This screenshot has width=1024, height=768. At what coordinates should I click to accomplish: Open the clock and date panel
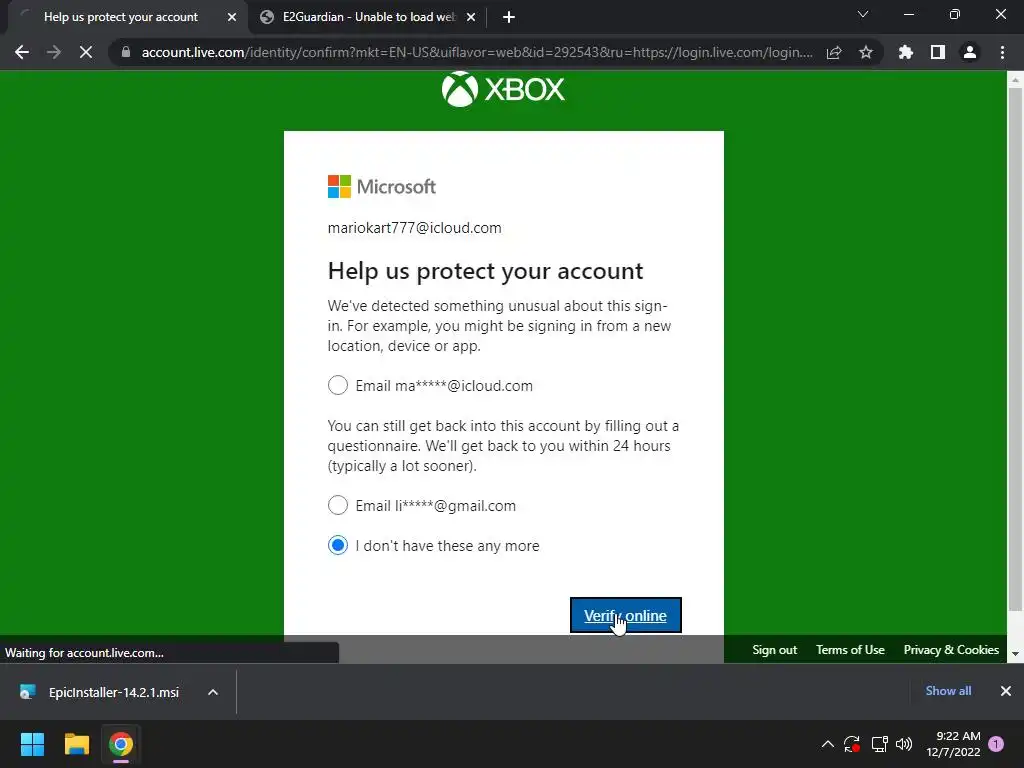pos(953,744)
